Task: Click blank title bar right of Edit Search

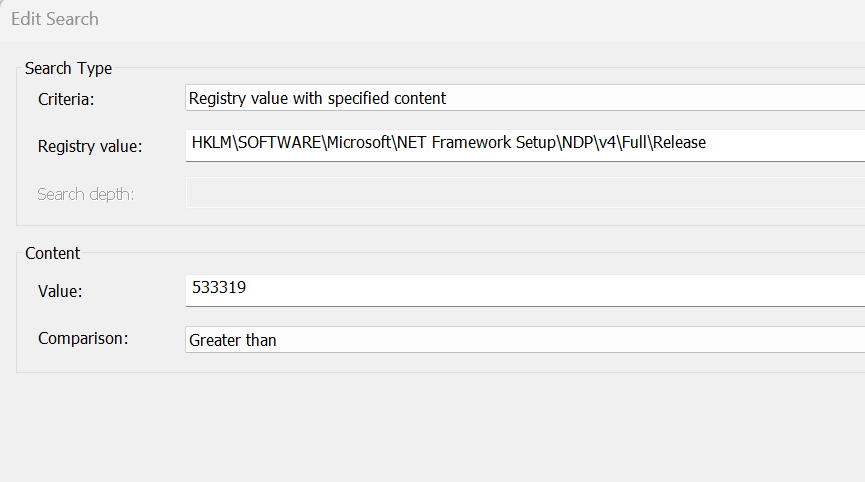Action: pyautogui.click(x=450, y=19)
